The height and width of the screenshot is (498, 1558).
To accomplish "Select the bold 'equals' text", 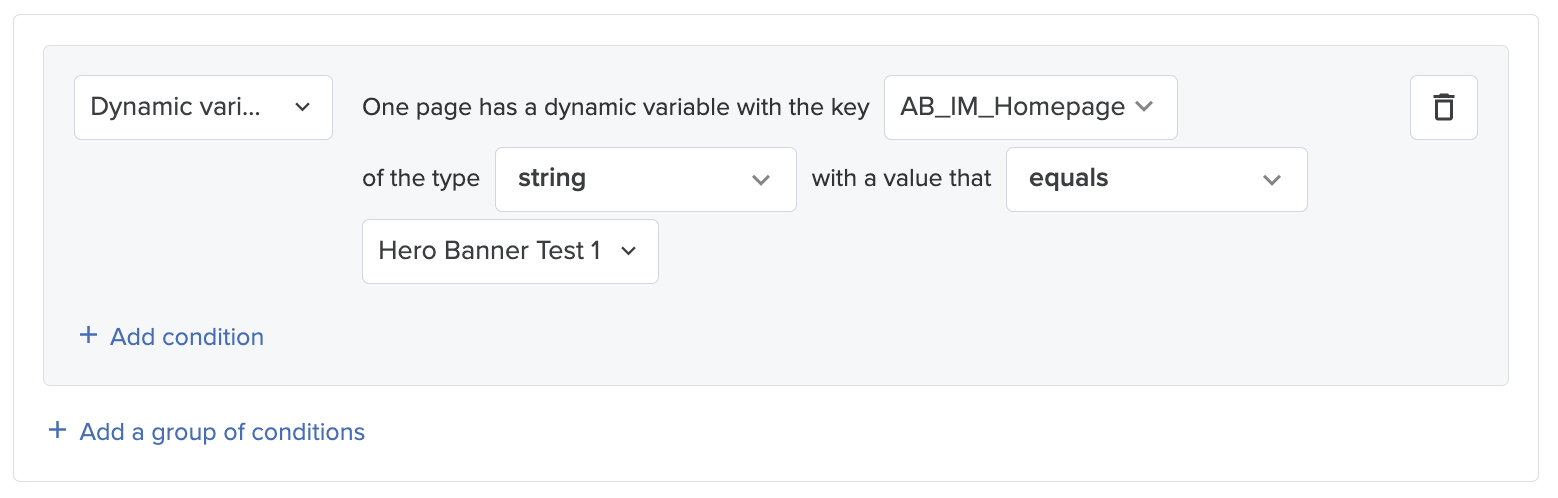I will point(1069,179).
